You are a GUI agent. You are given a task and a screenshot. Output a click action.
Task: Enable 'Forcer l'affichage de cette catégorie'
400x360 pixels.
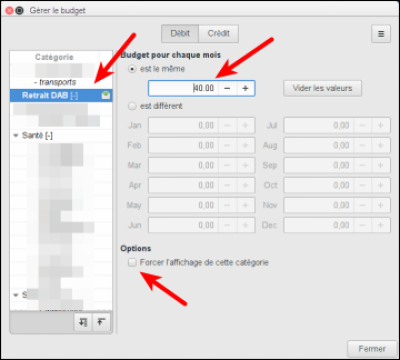tap(132, 263)
